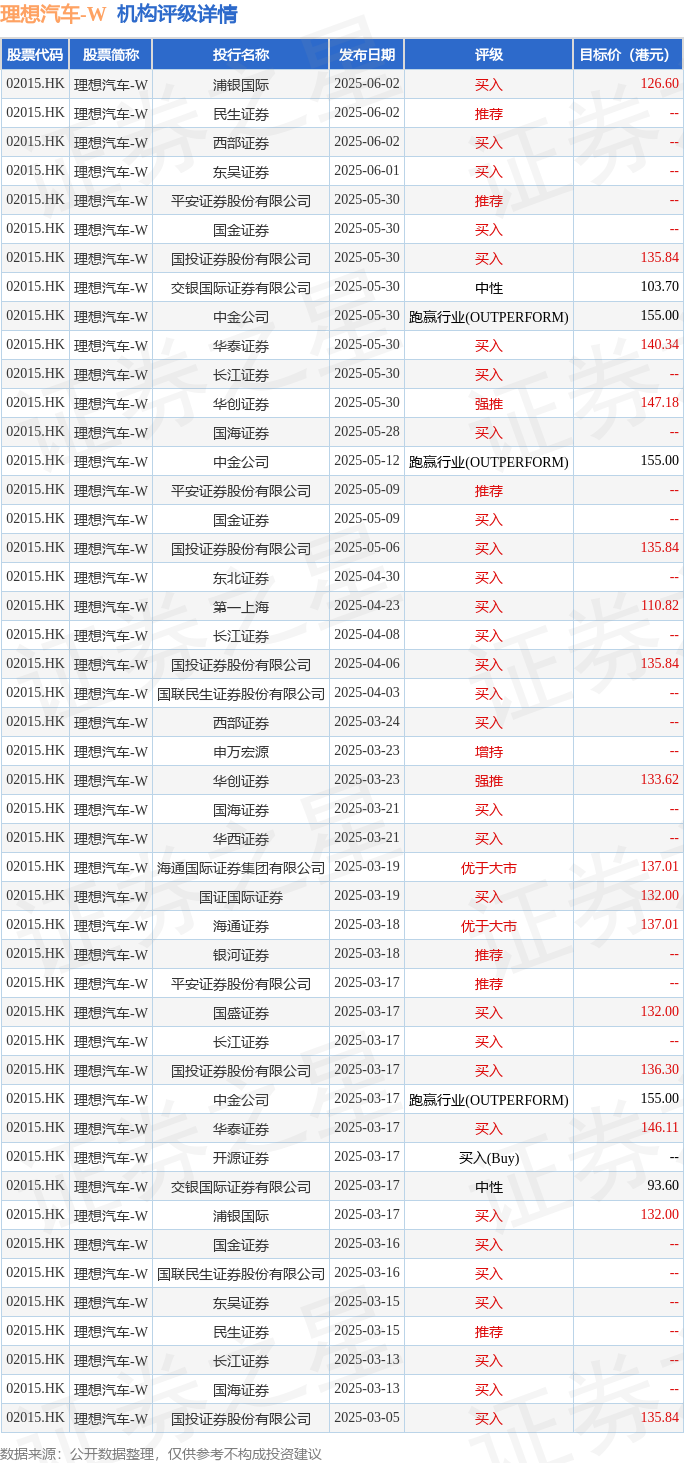Select the 评级 column header

point(489,55)
